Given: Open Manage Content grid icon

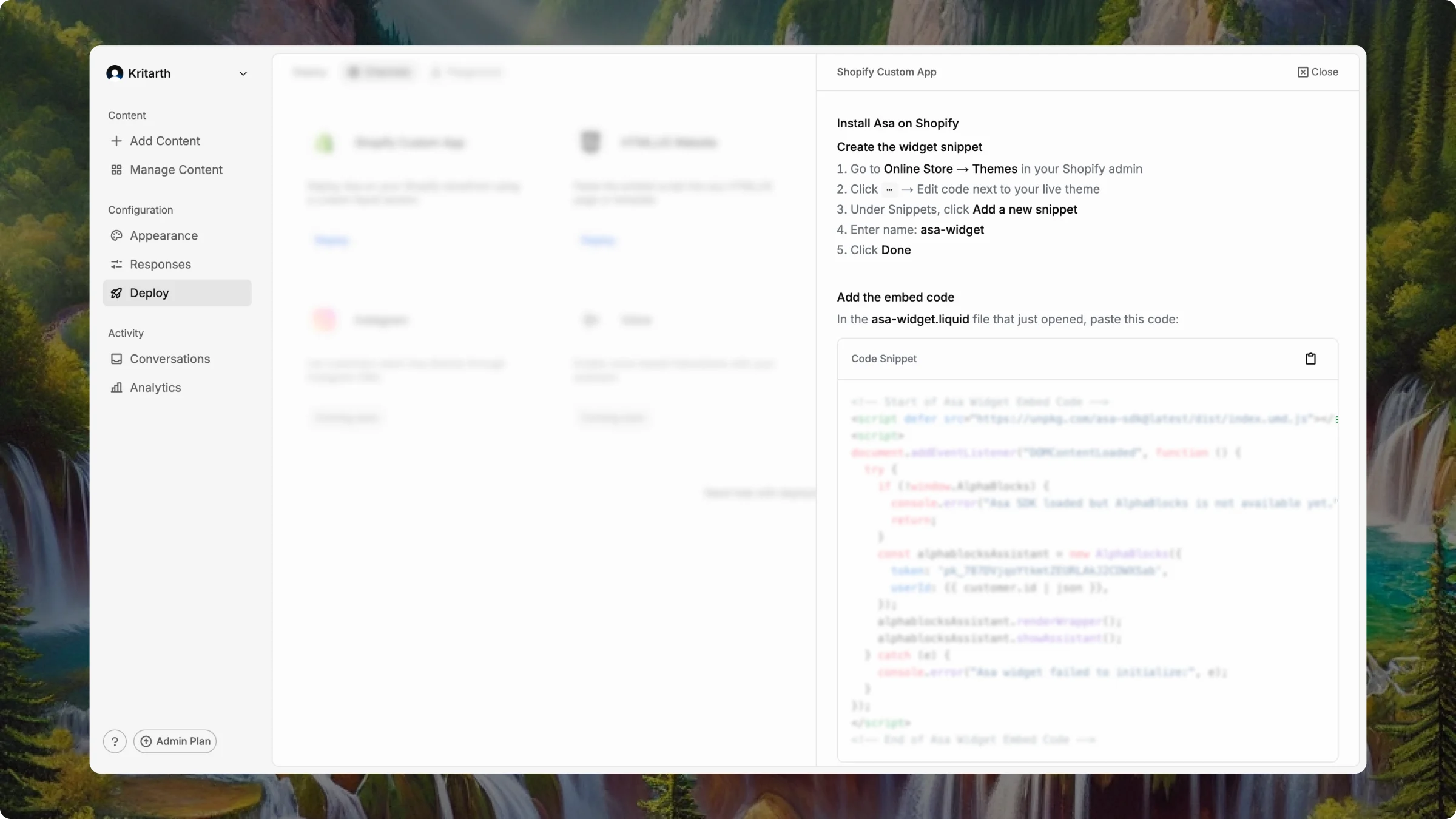Looking at the screenshot, I should click(x=116, y=170).
